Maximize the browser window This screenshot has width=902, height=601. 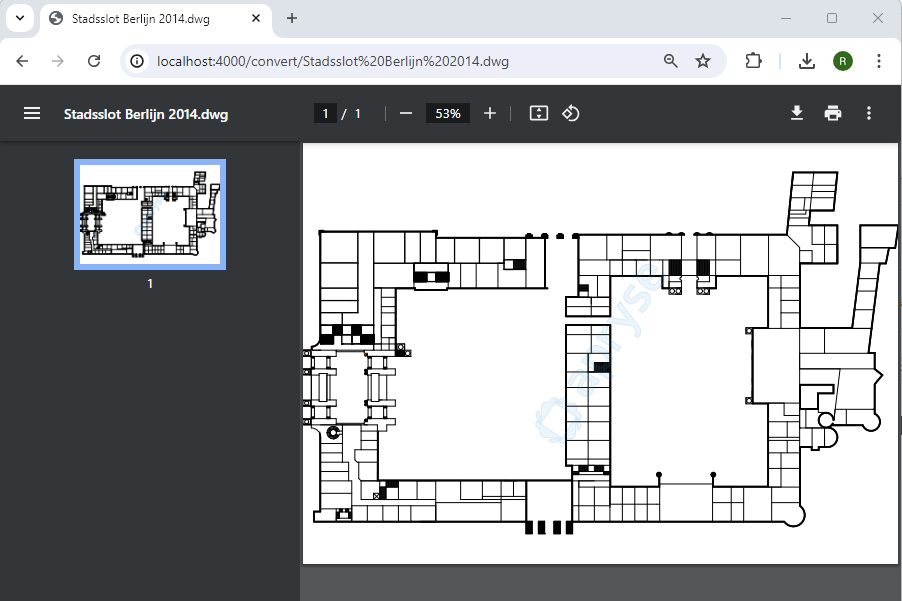point(832,18)
